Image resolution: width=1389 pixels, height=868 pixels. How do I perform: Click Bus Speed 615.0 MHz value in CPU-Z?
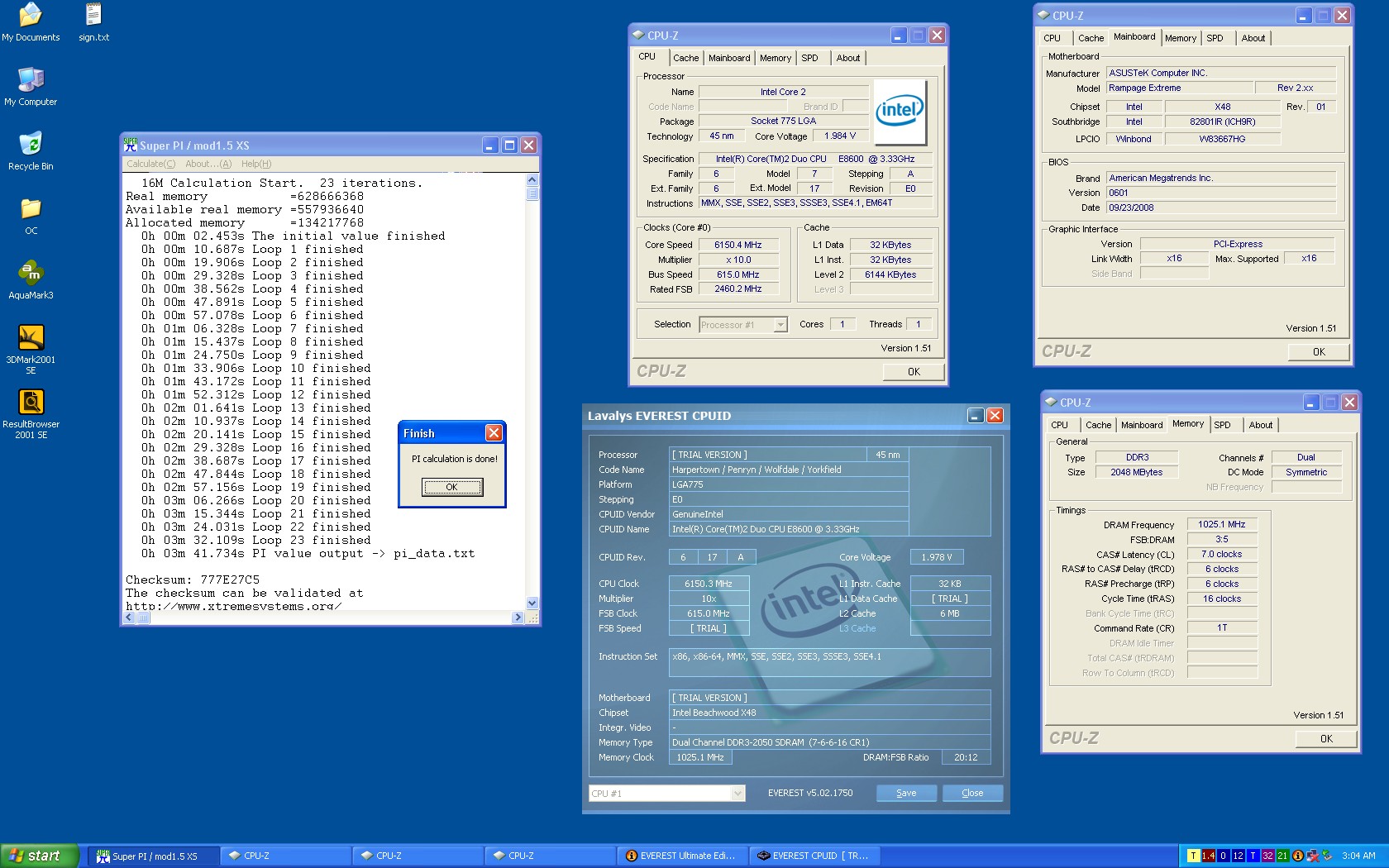[737, 274]
